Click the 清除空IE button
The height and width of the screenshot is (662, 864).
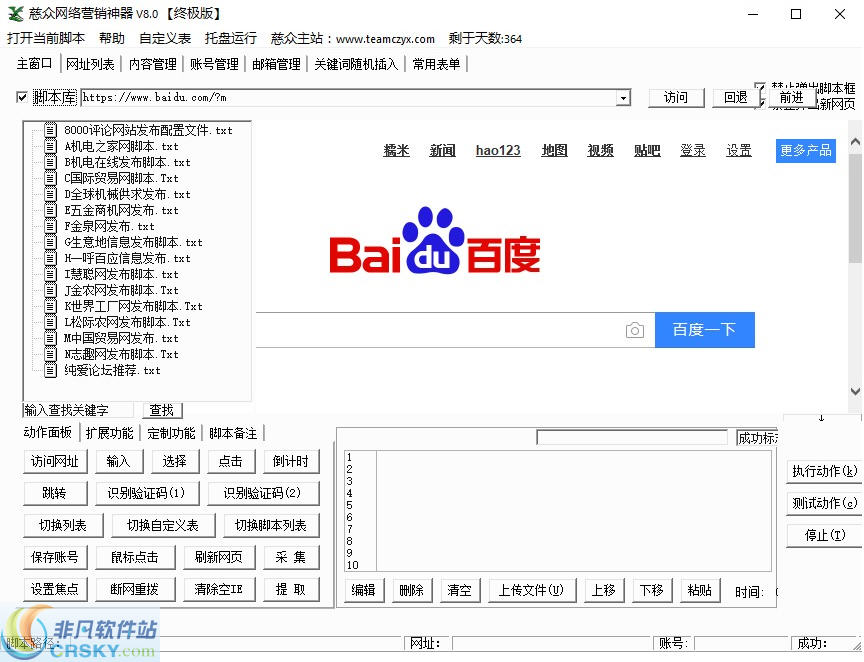coord(218,589)
